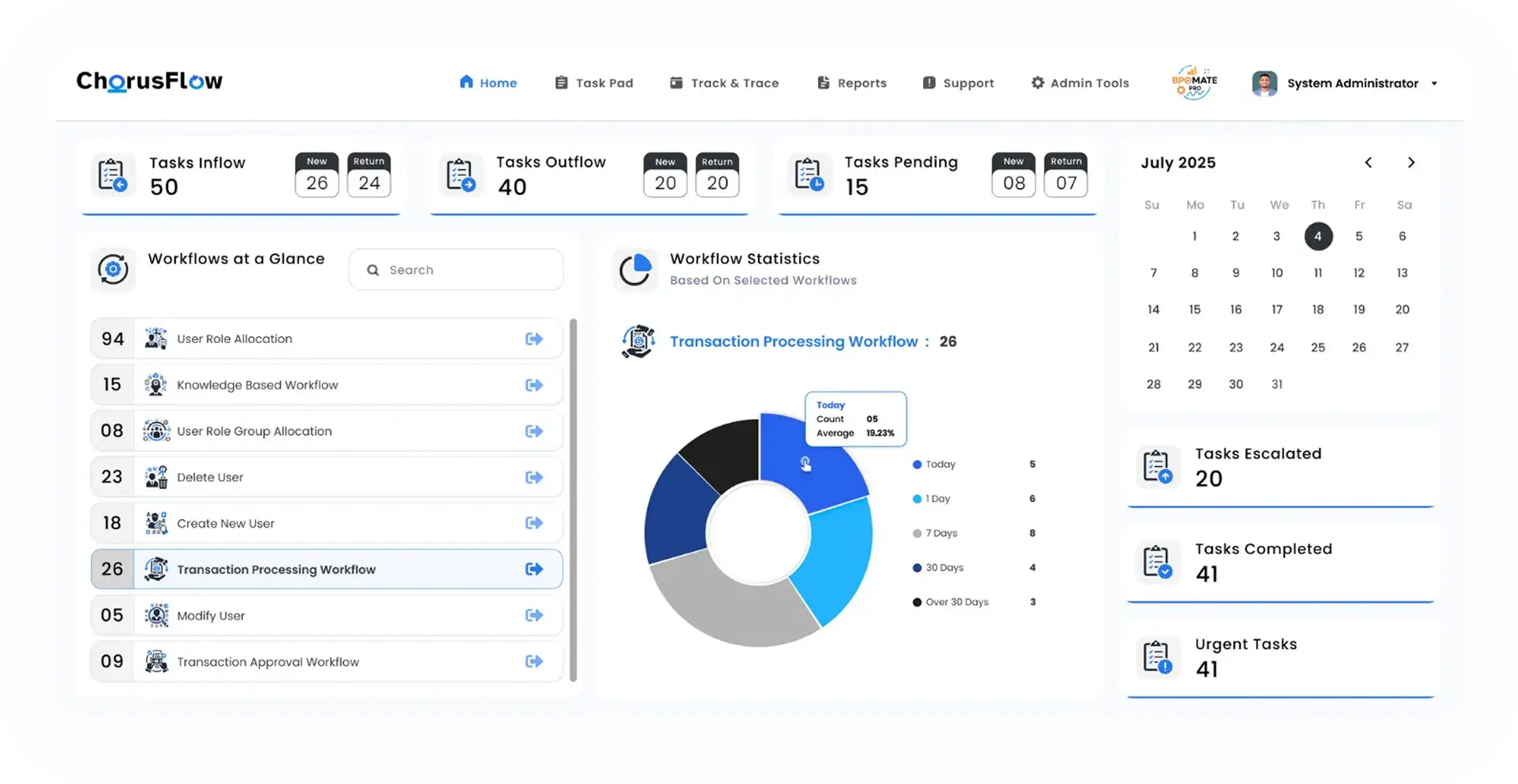Click the 1 Day legend color dot
Image resolution: width=1518 pixels, height=784 pixels.
917,499
